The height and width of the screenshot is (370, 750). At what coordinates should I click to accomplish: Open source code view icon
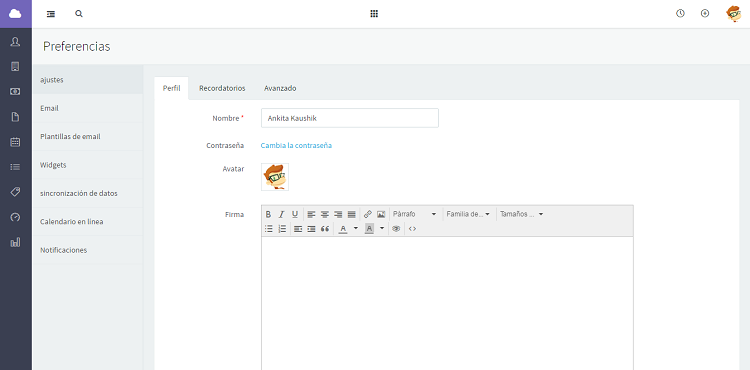coord(412,229)
